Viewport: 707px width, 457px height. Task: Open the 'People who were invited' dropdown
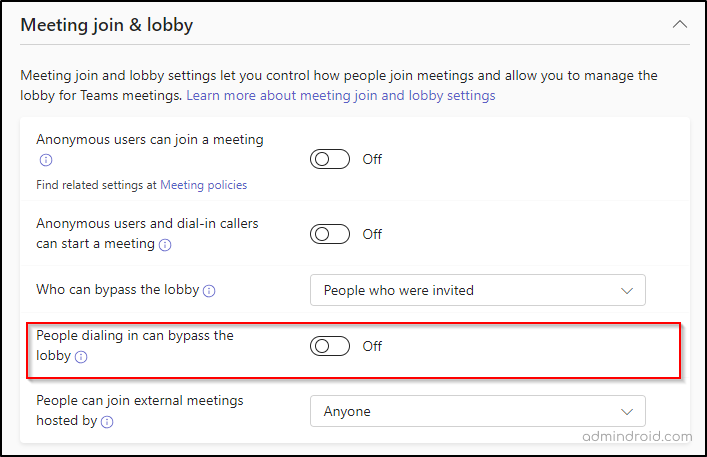pyautogui.click(x=477, y=290)
